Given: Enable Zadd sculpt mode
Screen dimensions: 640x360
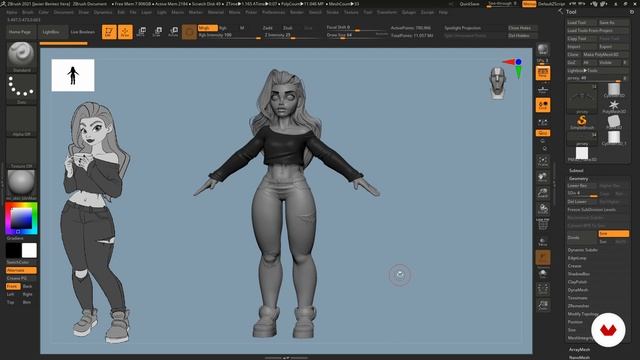Looking at the screenshot, I should point(268,28).
